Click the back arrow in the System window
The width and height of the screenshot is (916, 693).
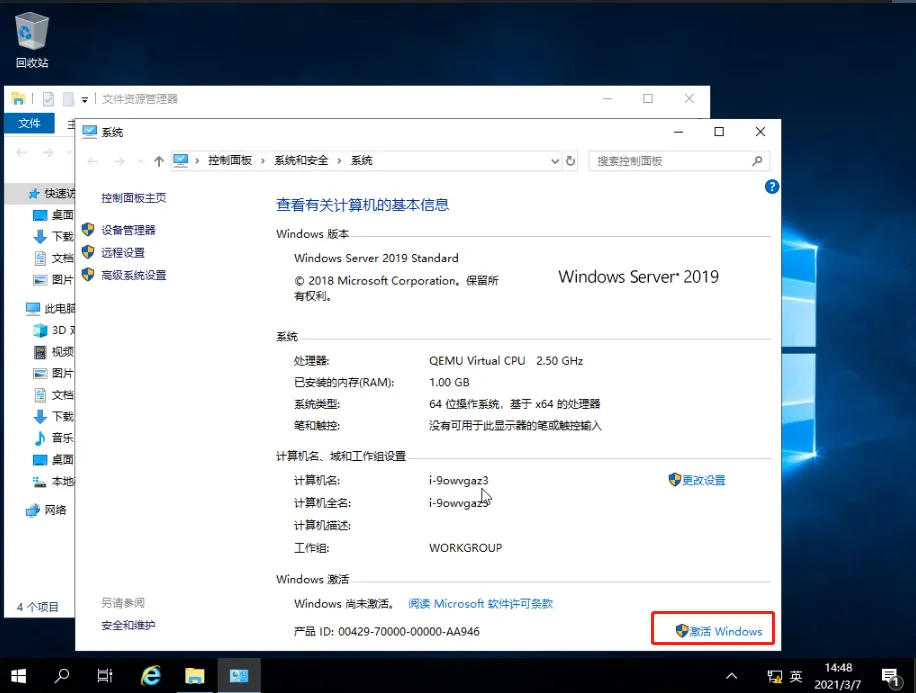coord(94,160)
